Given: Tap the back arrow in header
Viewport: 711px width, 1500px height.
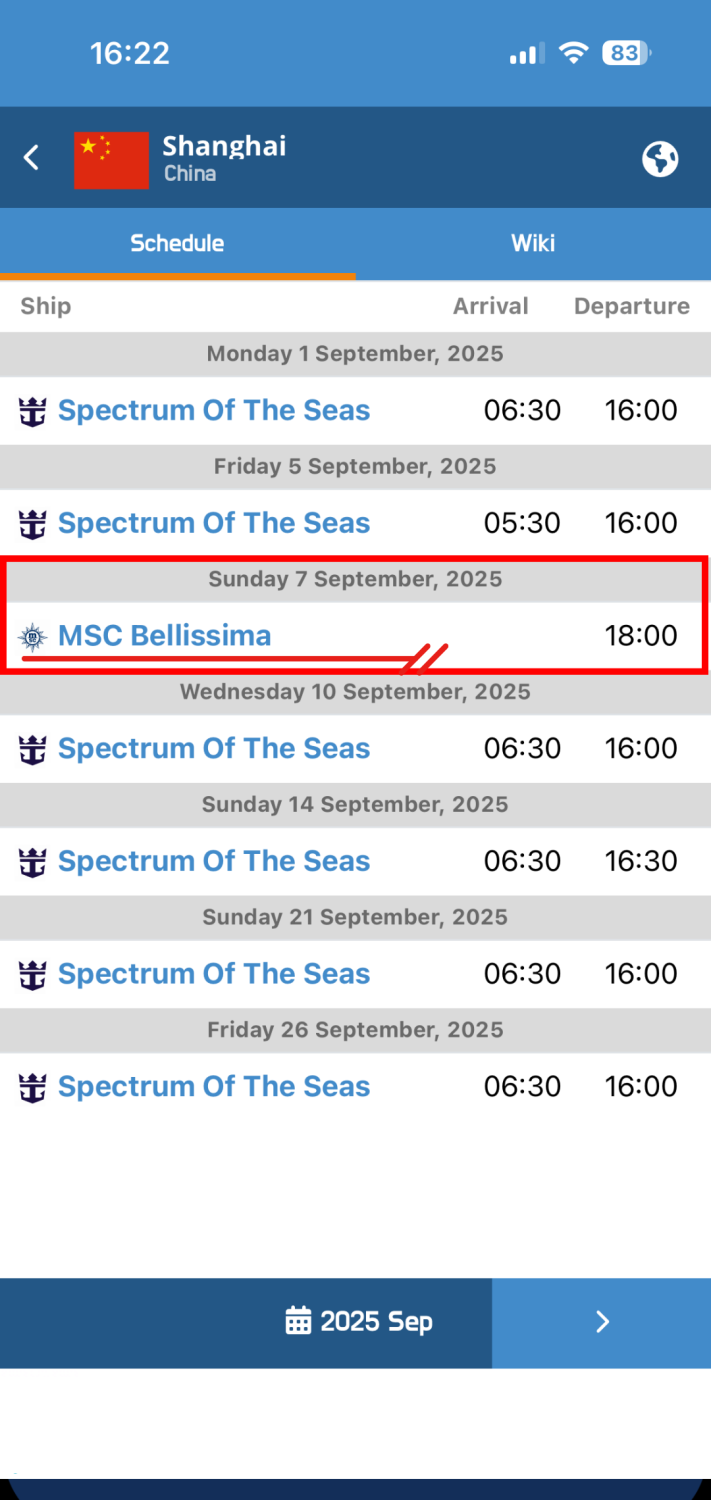Looking at the screenshot, I should pyautogui.click(x=32, y=158).
